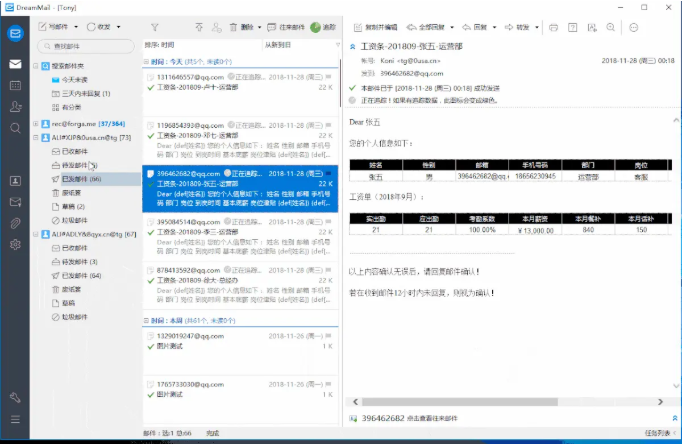Open the sort order triangle dropdown in list header
Image resolution: width=682 pixels, height=444 pixels.
(x=338, y=45)
